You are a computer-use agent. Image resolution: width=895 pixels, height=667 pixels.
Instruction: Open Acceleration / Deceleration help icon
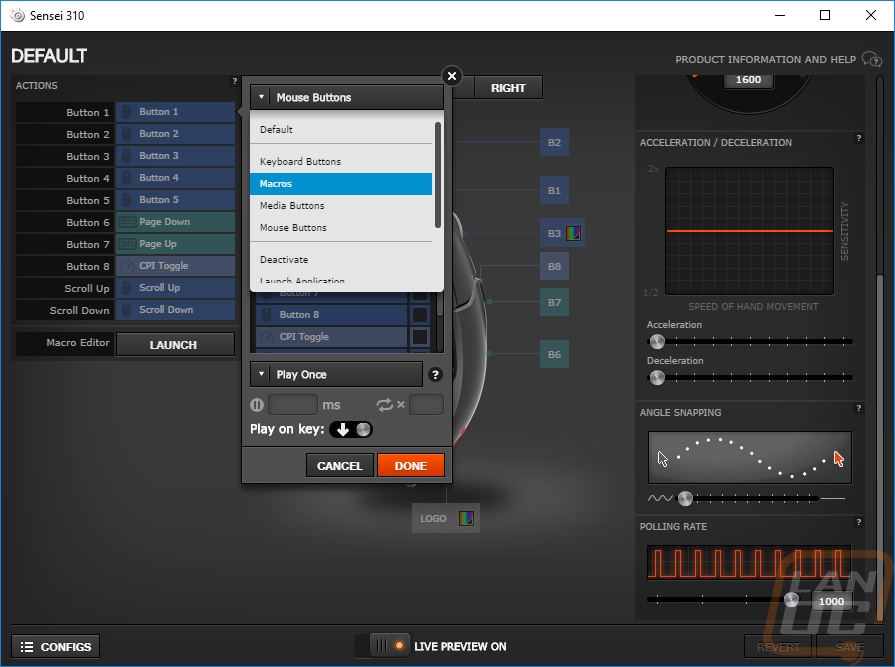pyautogui.click(x=858, y=139)
